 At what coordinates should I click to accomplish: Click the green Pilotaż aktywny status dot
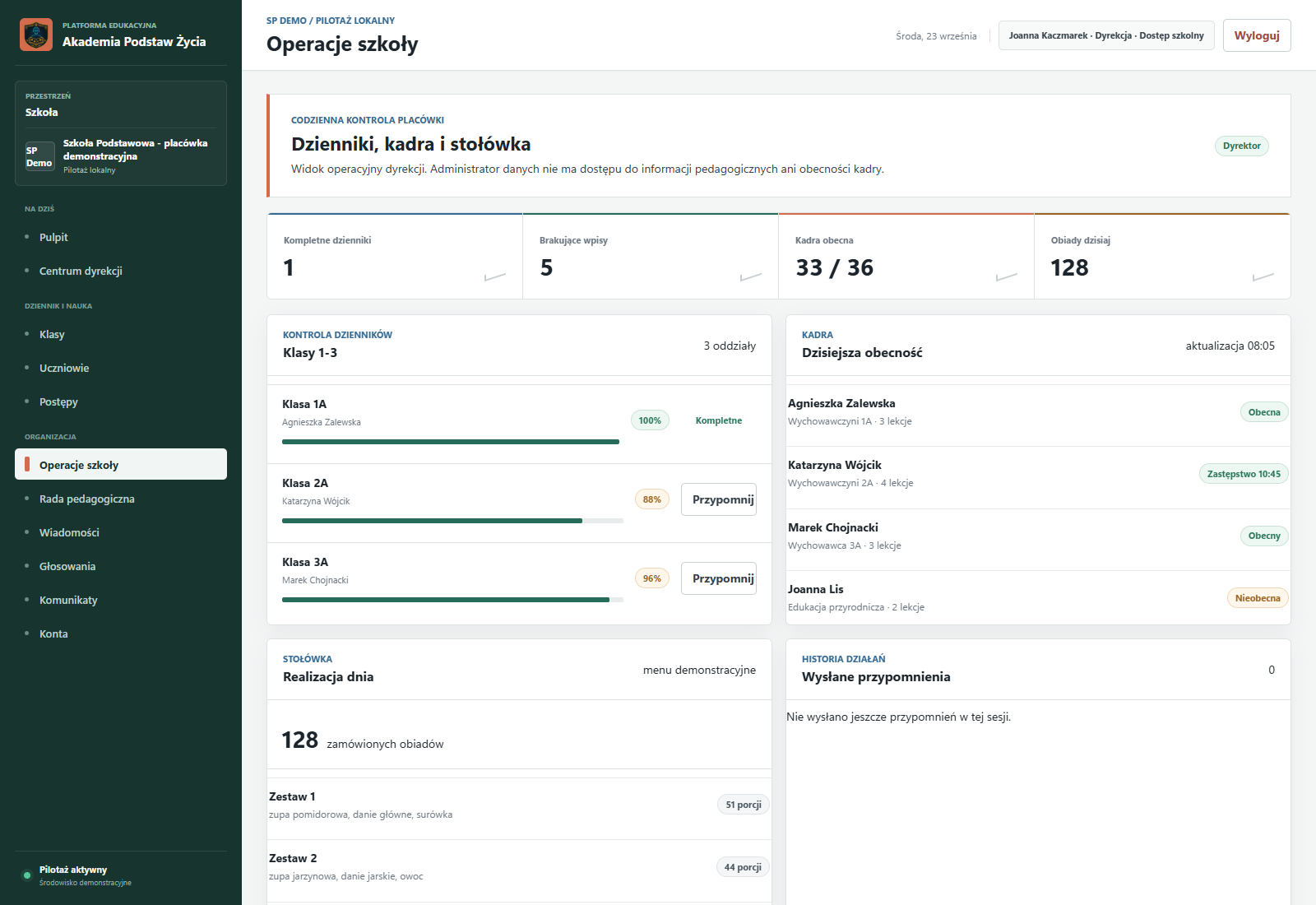point(27,875)
